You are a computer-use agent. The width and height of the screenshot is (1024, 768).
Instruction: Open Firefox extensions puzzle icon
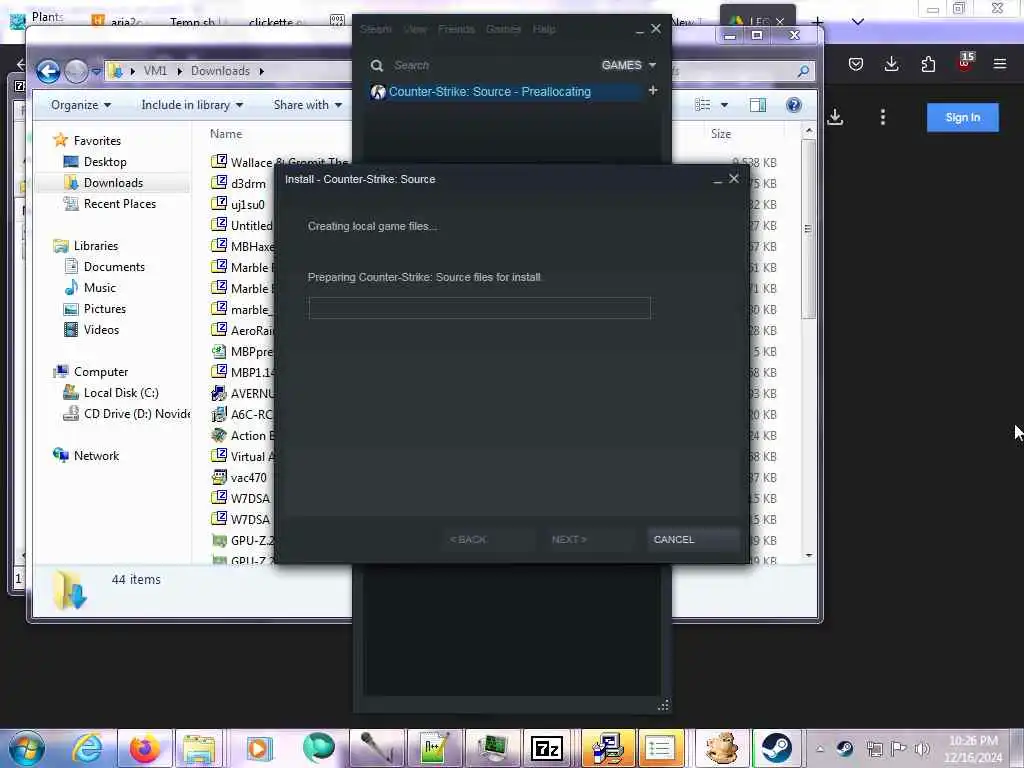point(927,63)
